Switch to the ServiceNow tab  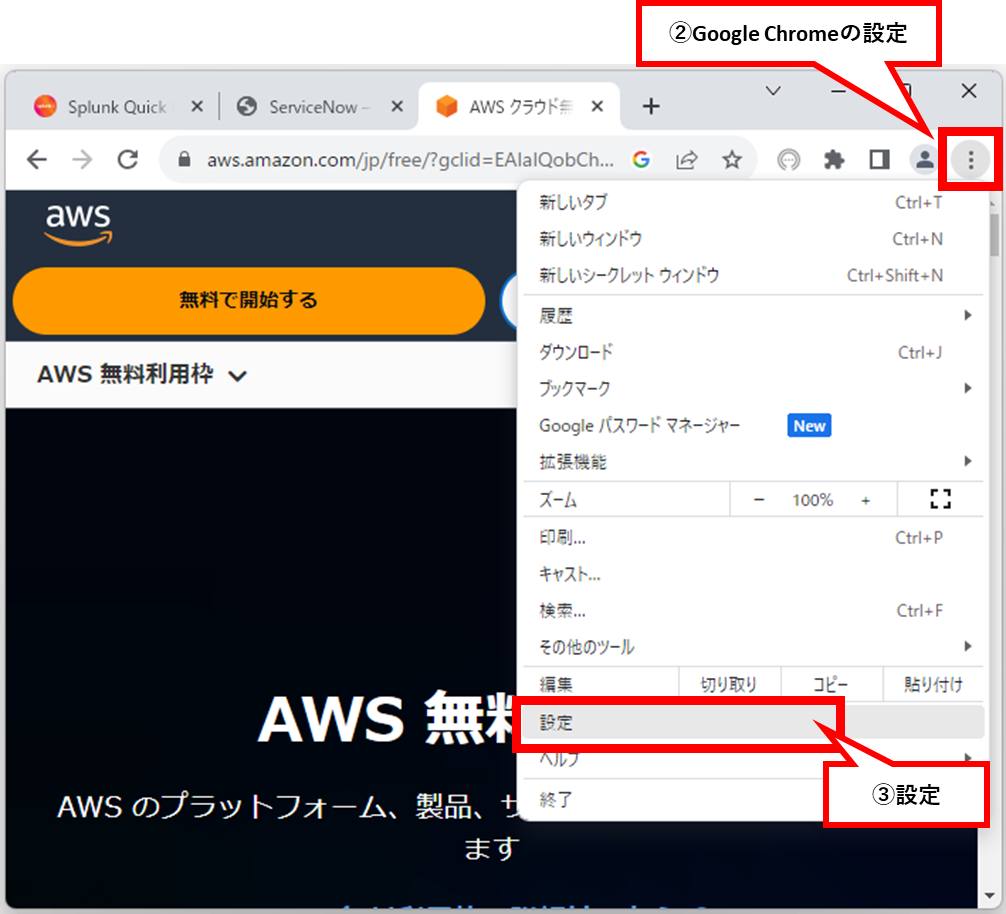(x=319, y=106)
